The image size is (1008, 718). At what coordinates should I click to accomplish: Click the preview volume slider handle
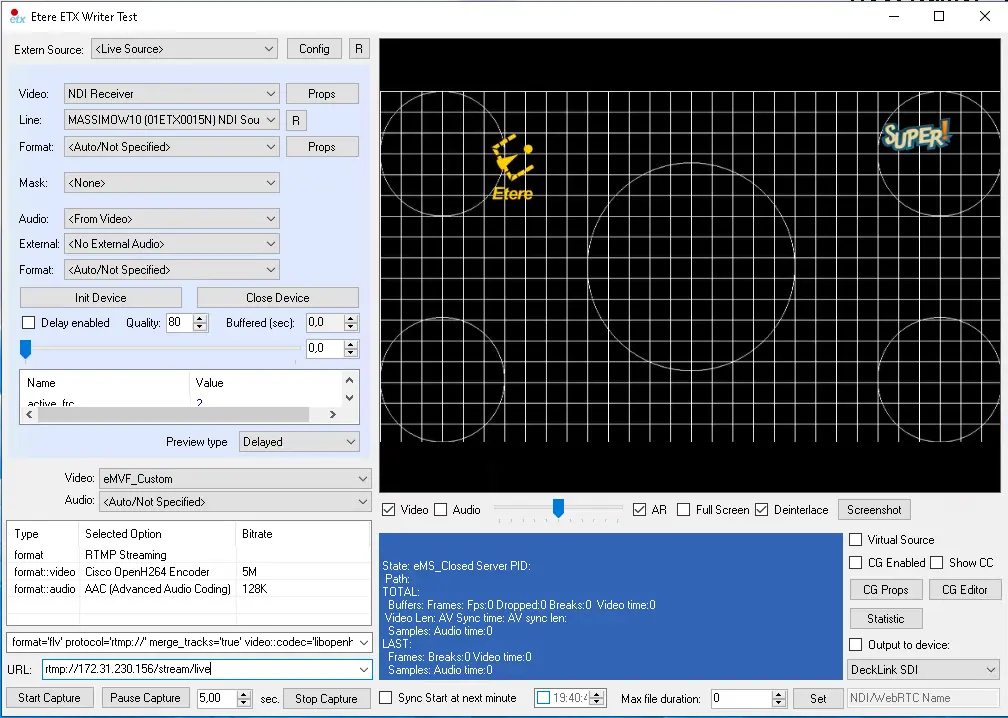pyautogui.click(x=559, y=509)
